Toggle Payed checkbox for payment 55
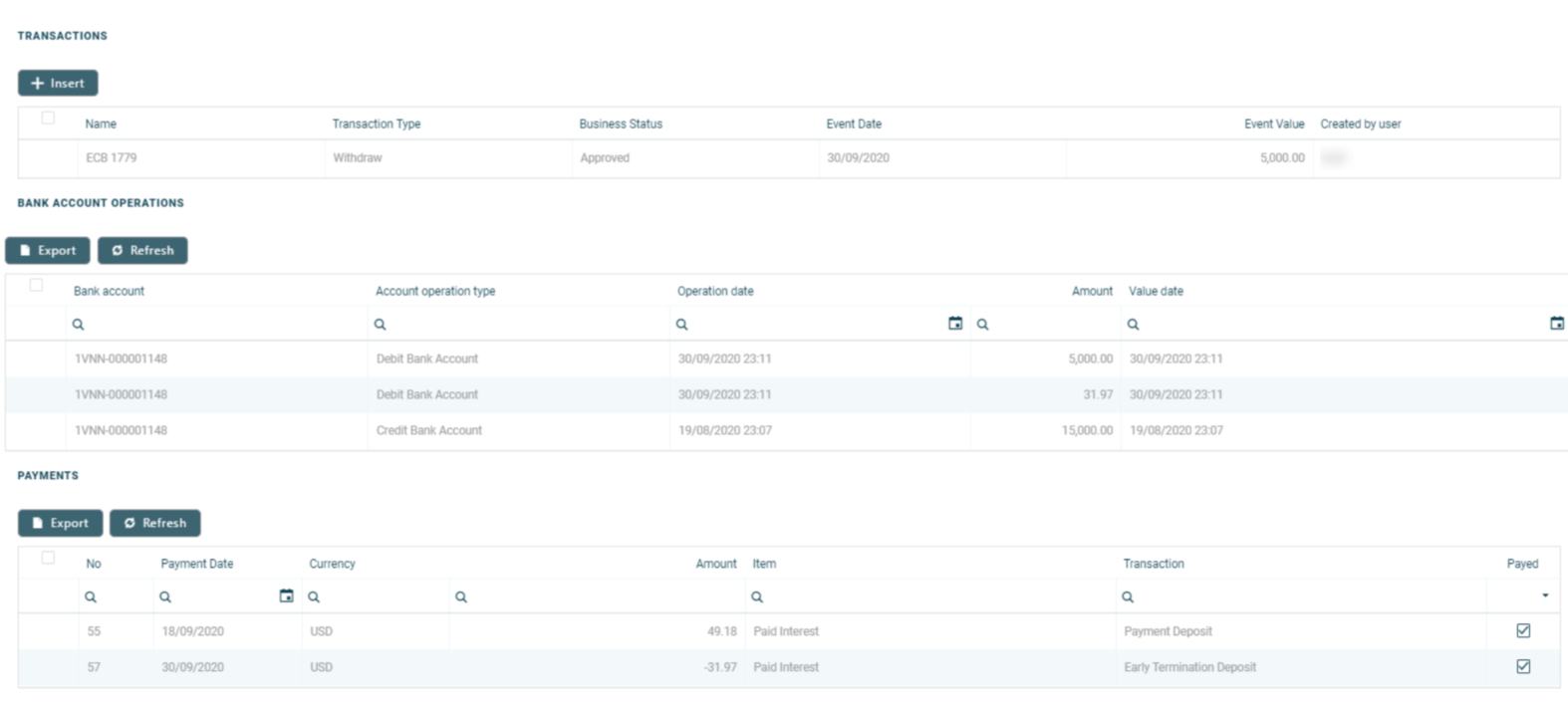This screenshot has width=1568, height=708. (x=1522, y=630)
